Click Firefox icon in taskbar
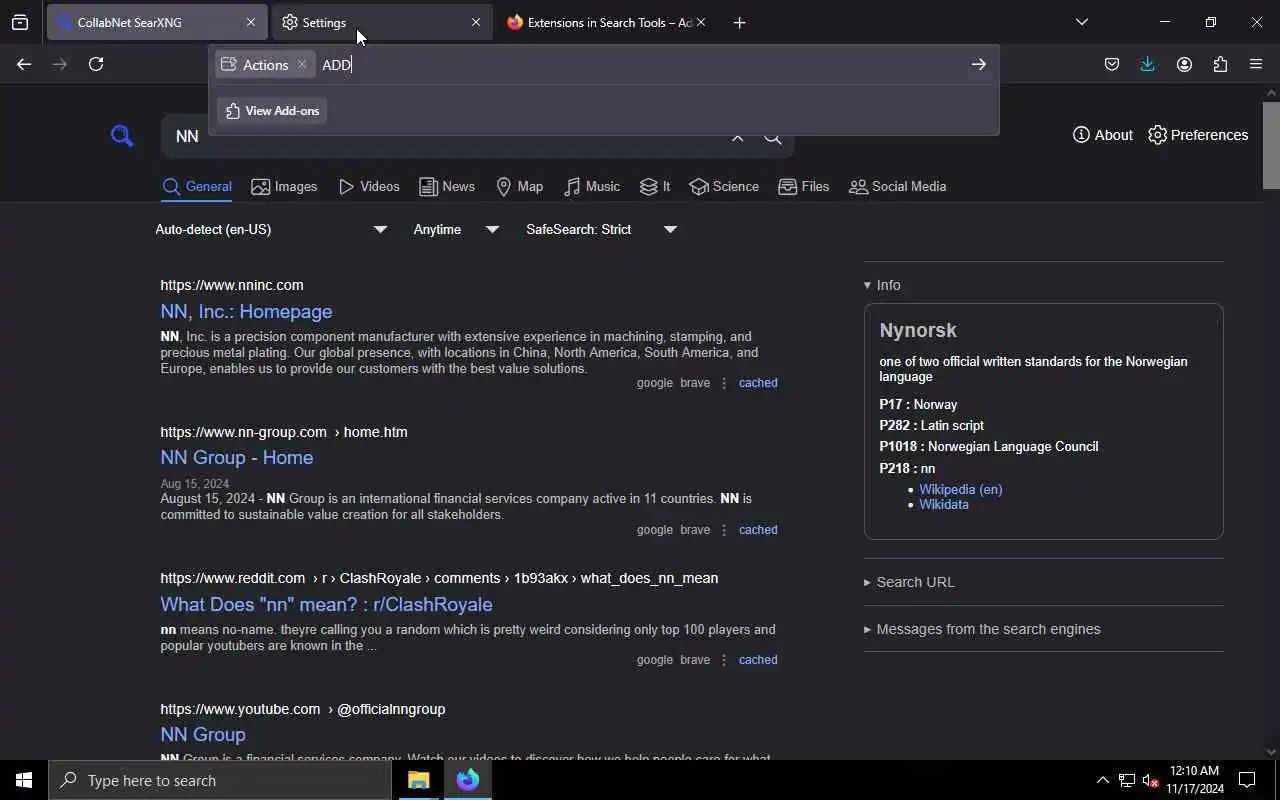 (x=468, y=780)
